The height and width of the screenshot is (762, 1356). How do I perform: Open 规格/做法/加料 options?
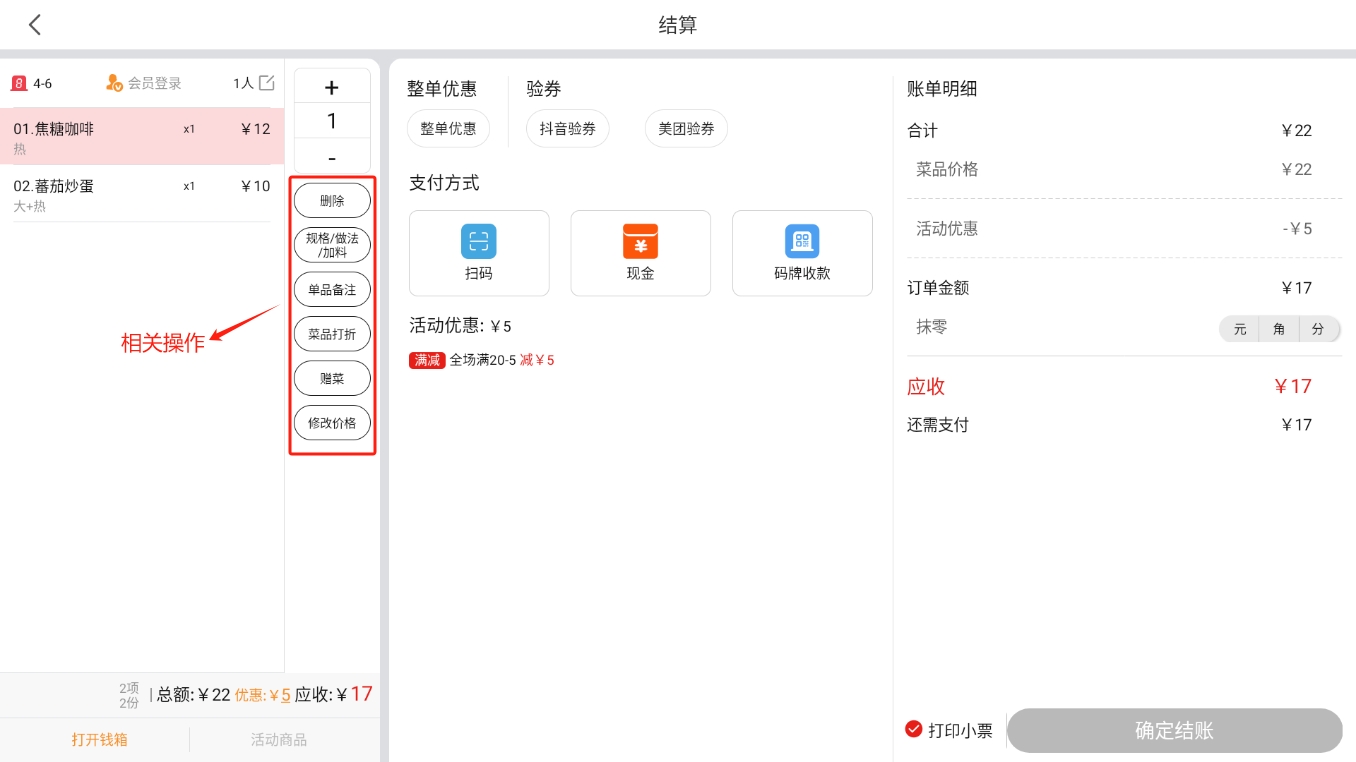[x=332, y=245]
